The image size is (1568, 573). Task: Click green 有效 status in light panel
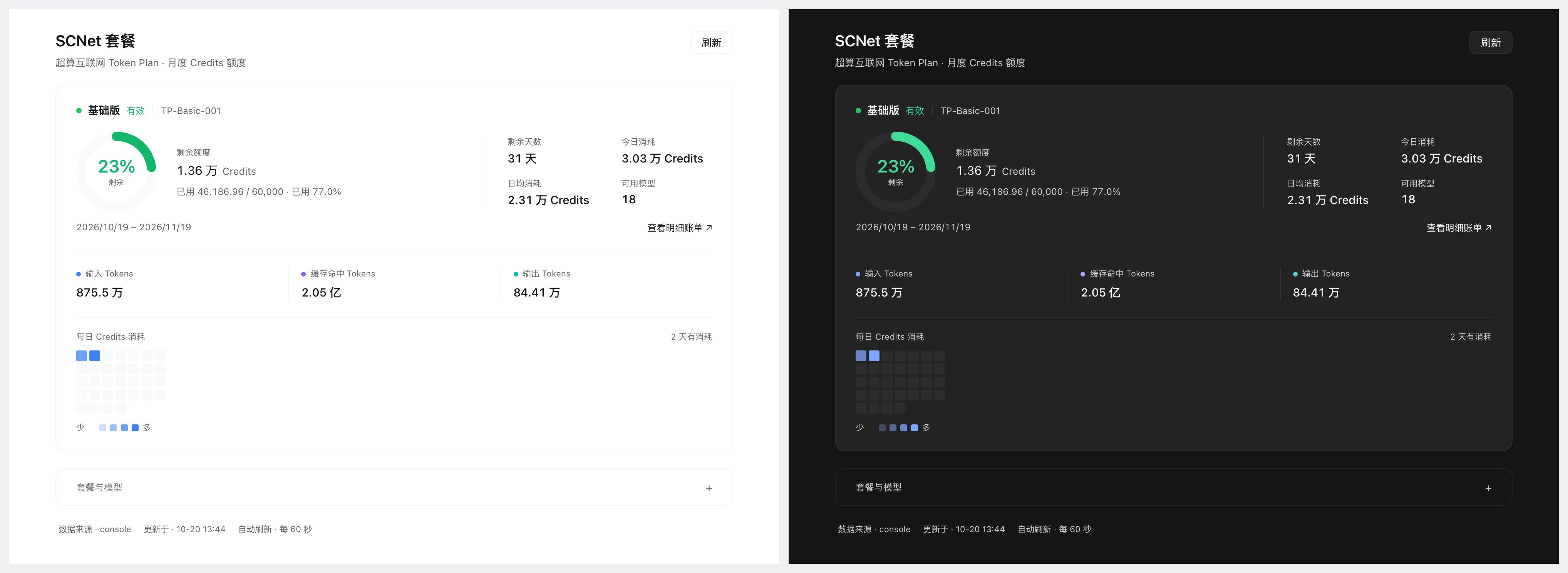pyautogui.click(x=136, y=111)
